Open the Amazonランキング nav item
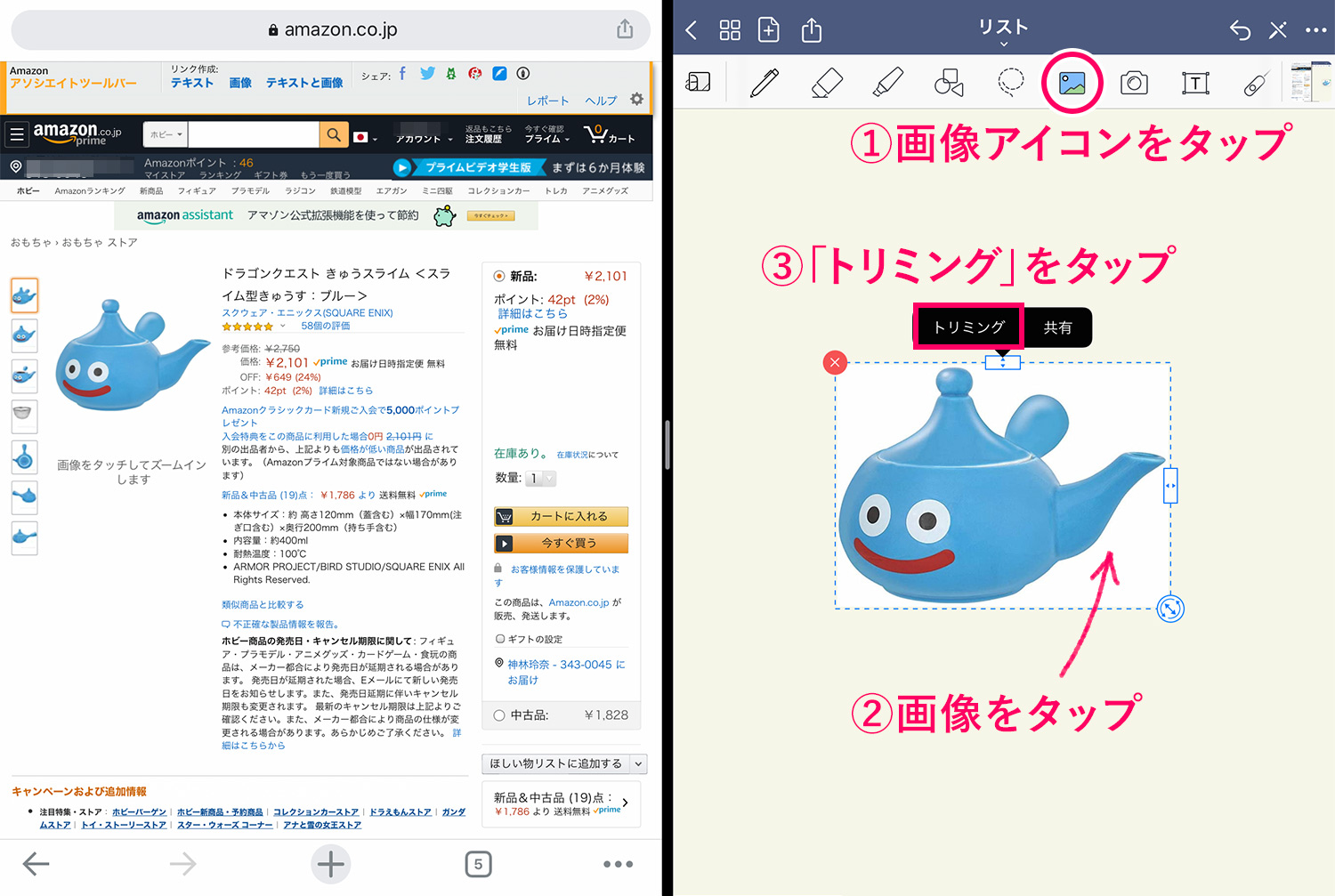The height and width of the screenshot is (896, 1335). (90, 190)
